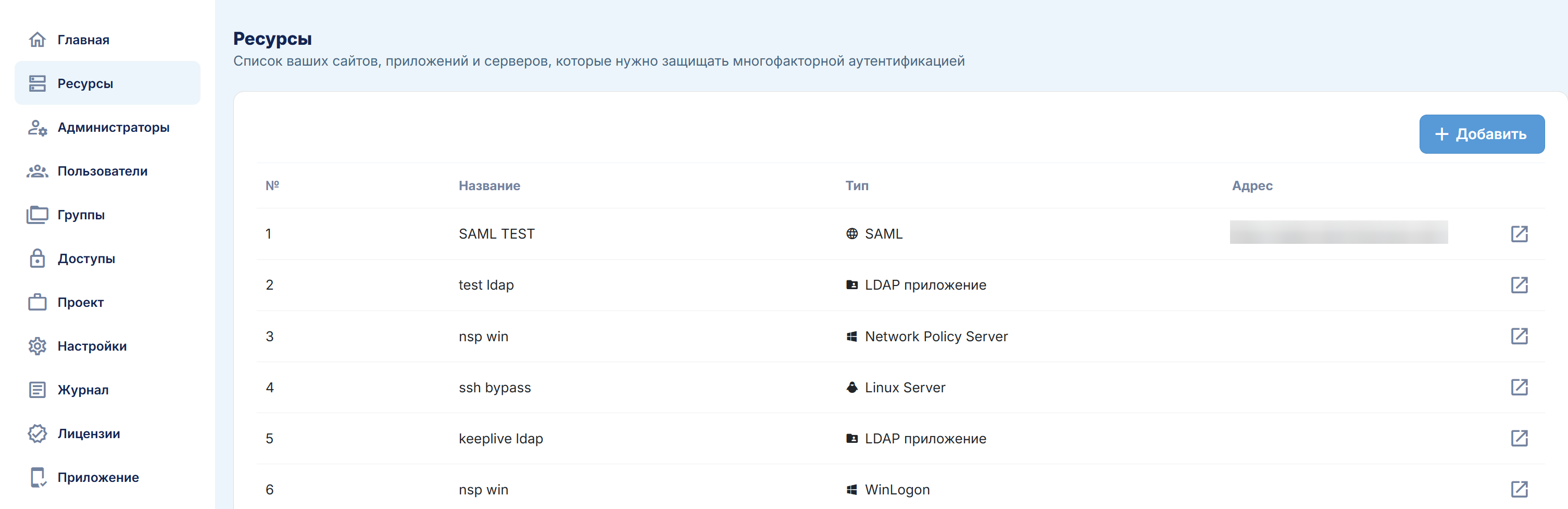Click the blurred address of SAML TEST
This screenshot has width=1568, height=509.
point(1338,232)
